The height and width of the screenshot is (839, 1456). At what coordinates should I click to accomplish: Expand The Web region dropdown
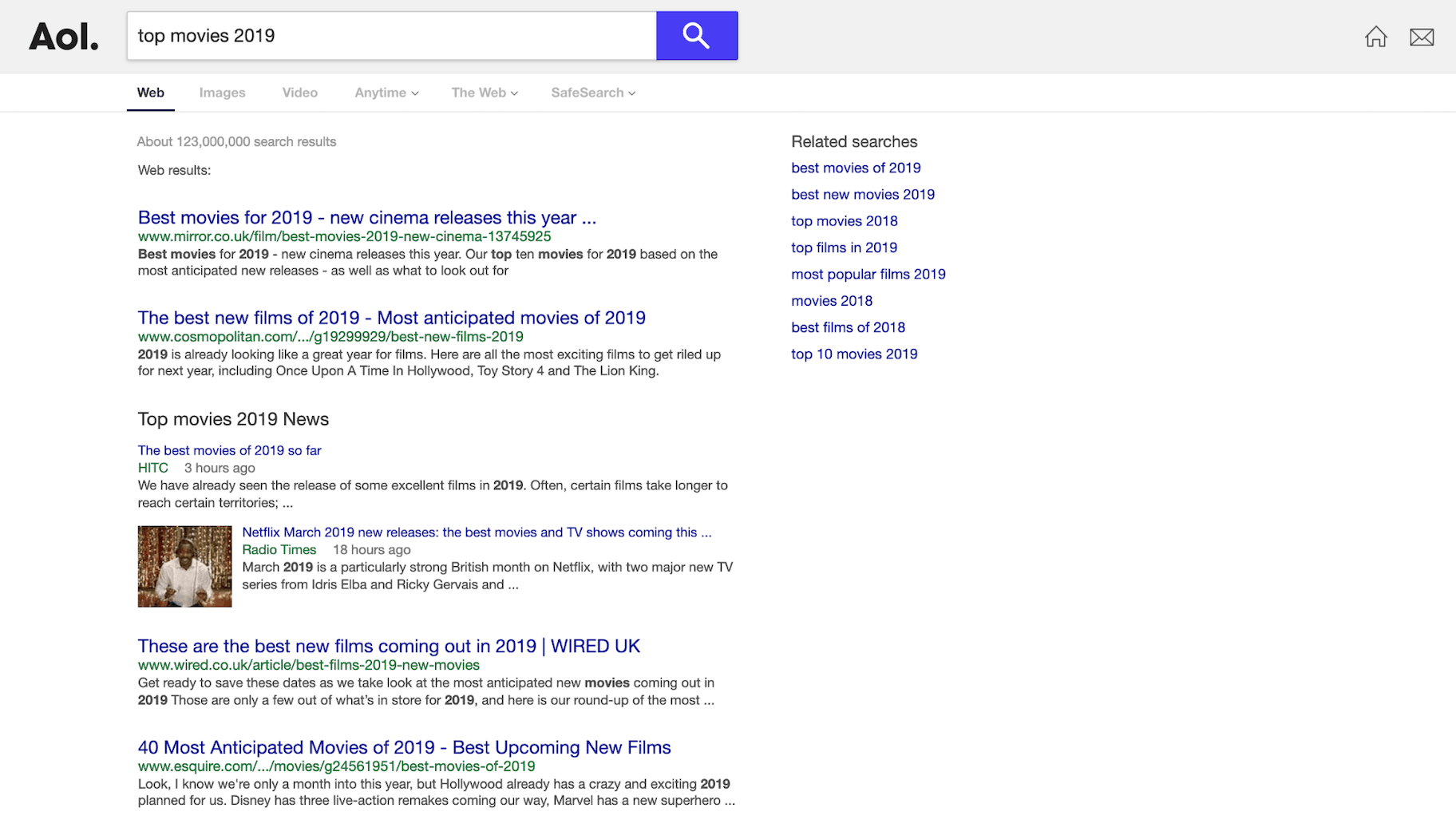pyautogui.click(x=484, y=93)
